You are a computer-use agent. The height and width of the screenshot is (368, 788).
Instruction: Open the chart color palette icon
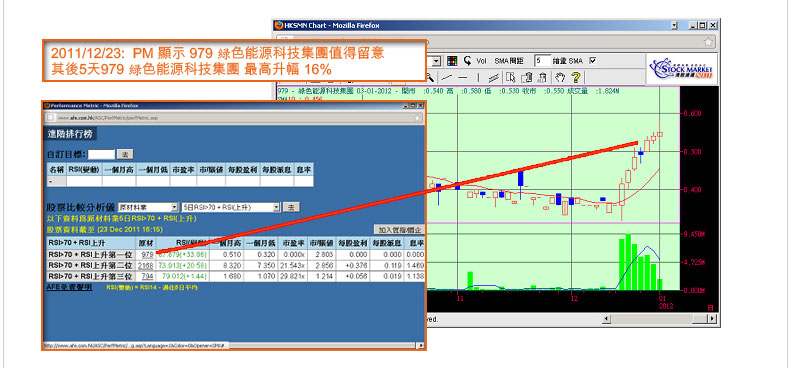point(452,61)
